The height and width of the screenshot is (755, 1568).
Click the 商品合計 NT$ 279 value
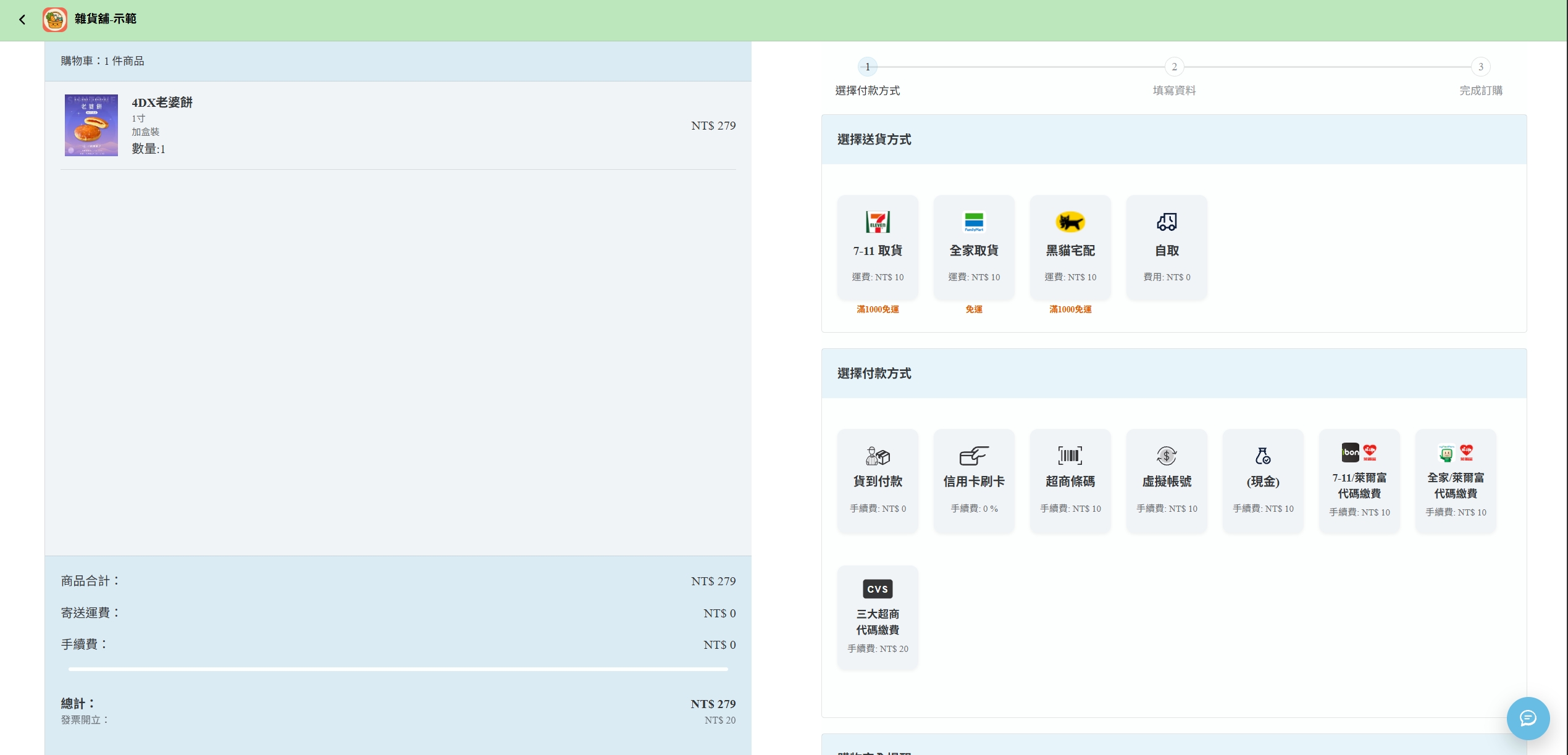tap(713, 581)
